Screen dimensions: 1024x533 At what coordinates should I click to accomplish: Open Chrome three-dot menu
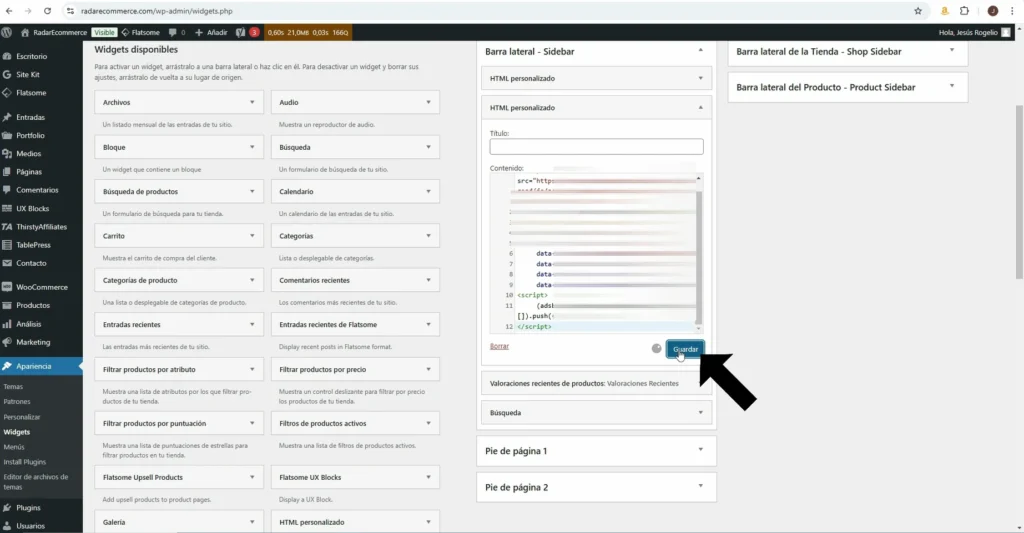[1012, 11]
